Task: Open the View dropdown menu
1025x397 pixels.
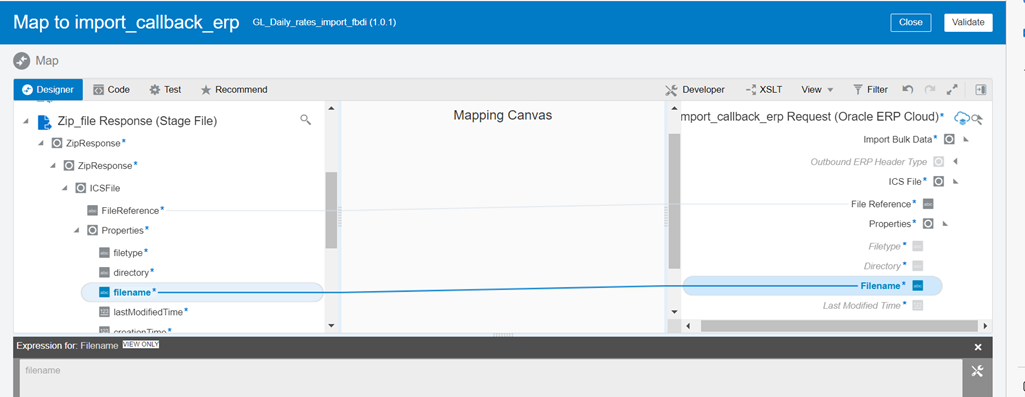Action: pos(817,90)
